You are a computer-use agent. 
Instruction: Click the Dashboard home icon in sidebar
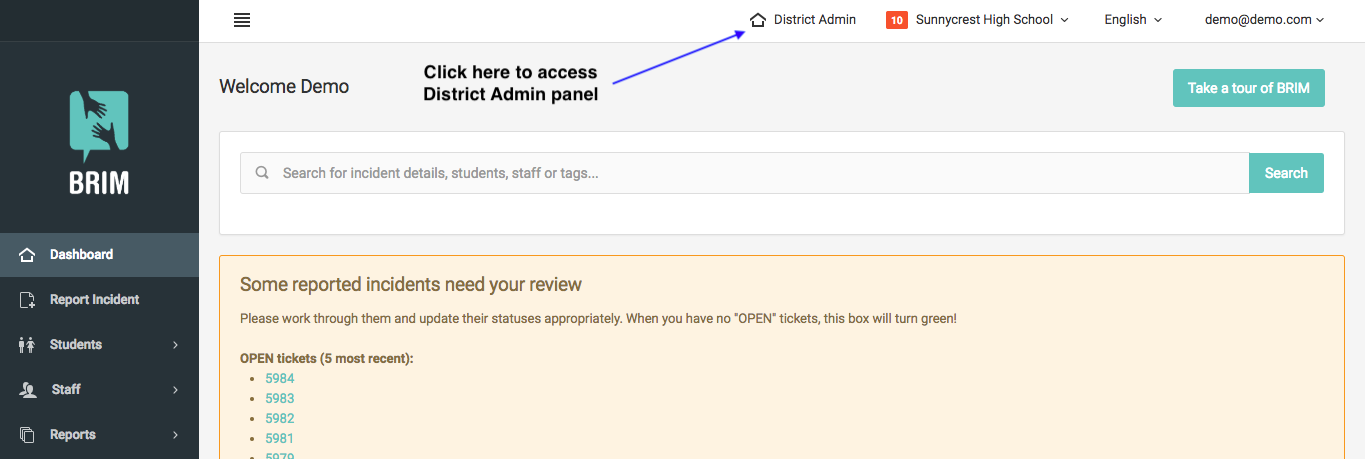[28, 255]
